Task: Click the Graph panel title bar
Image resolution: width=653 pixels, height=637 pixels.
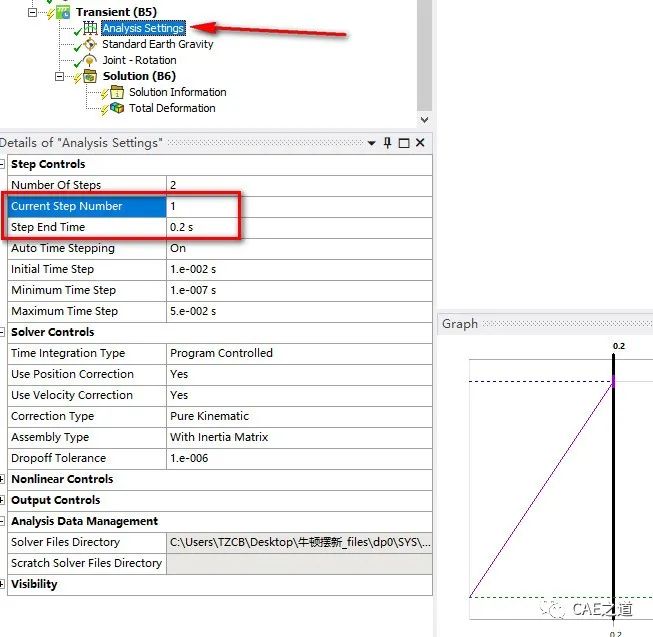Action: click(x=545, y=324)
